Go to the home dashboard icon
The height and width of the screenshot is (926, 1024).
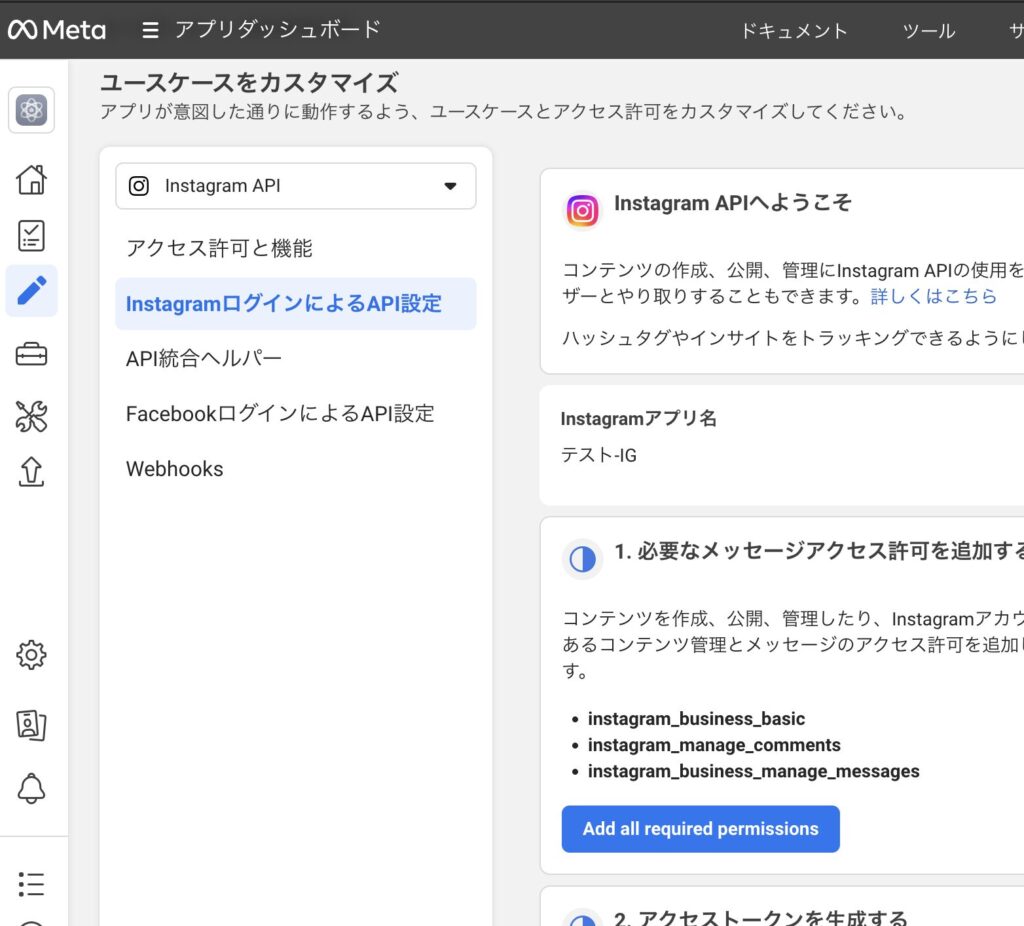(32, 180)
